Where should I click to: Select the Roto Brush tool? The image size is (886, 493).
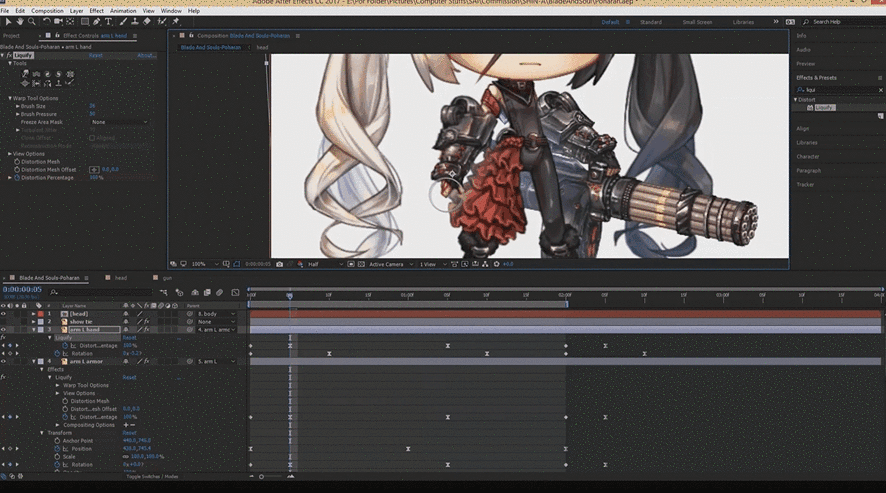click(x=162, y=21)
